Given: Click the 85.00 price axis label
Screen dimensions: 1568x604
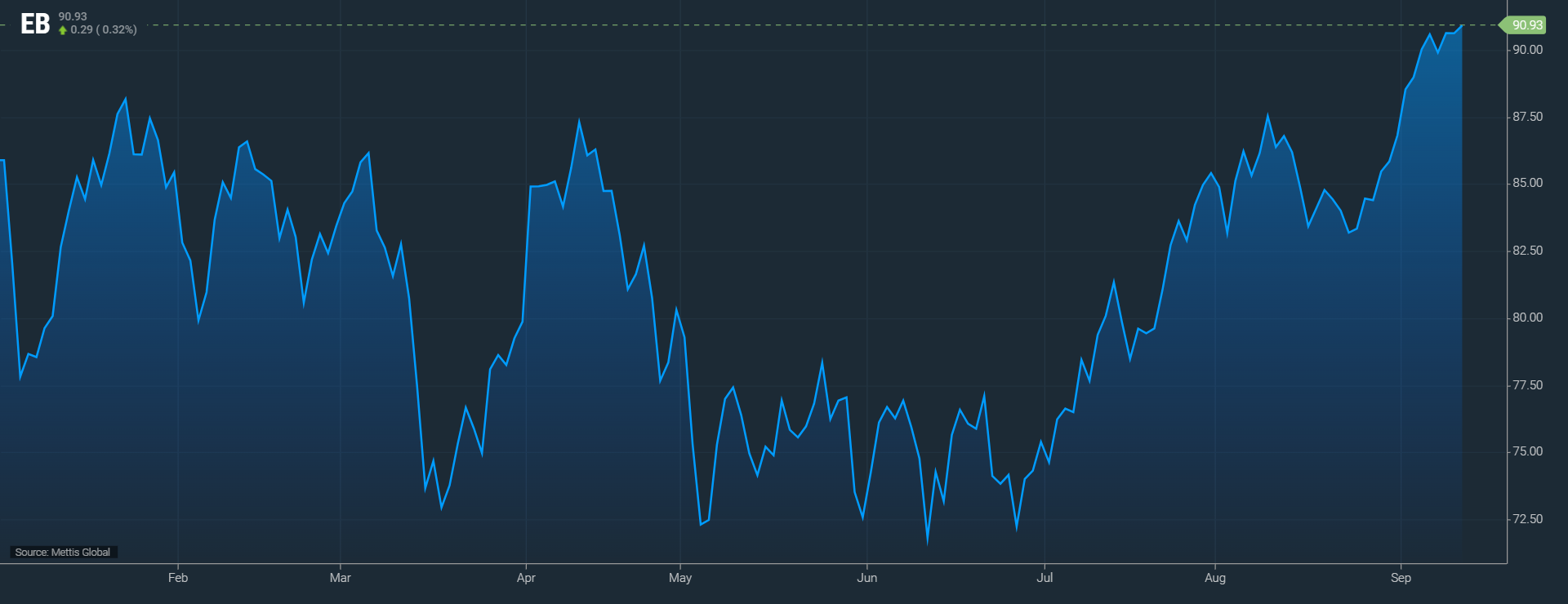Looking at the screenshot, I should point(1527,183).
